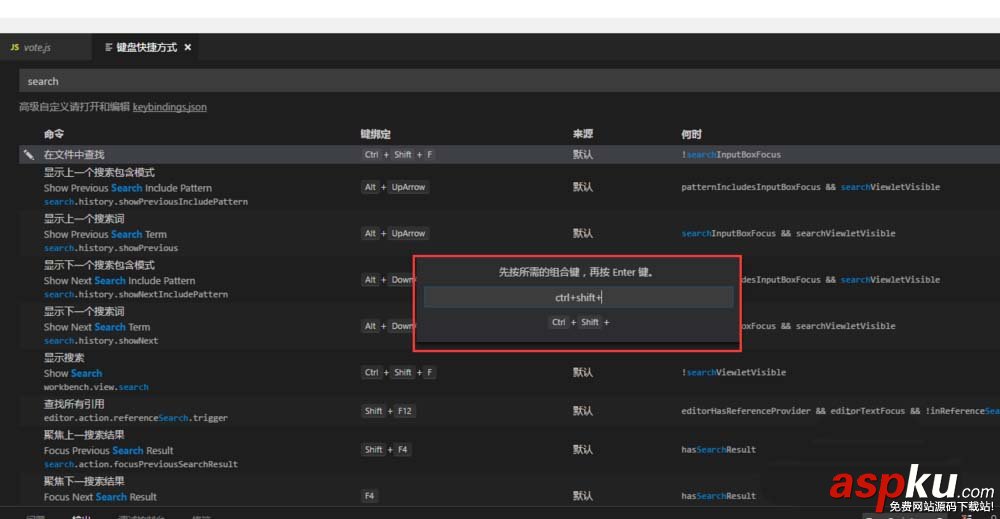Click Alt+UpArrow keybinding for Show Previous Search Term
The width and height of the screenshot is (1000, 519).
[395, 233]
